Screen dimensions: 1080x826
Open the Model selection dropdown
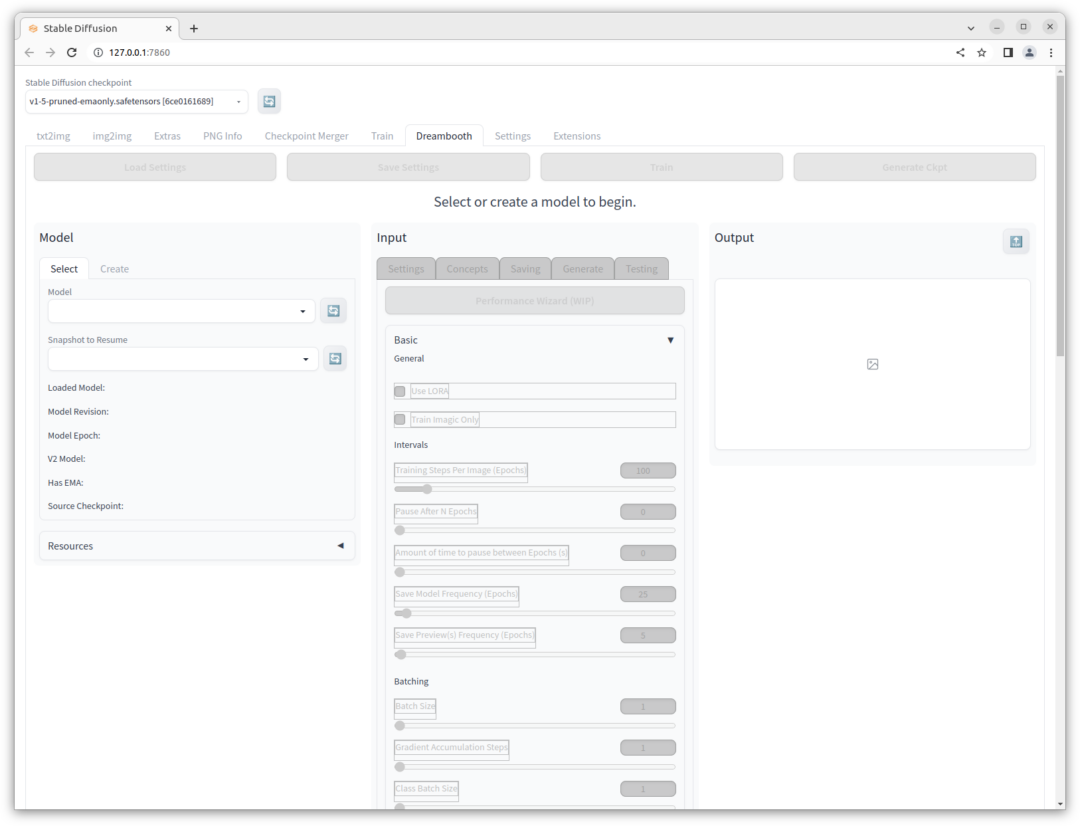tap(181, 311)
